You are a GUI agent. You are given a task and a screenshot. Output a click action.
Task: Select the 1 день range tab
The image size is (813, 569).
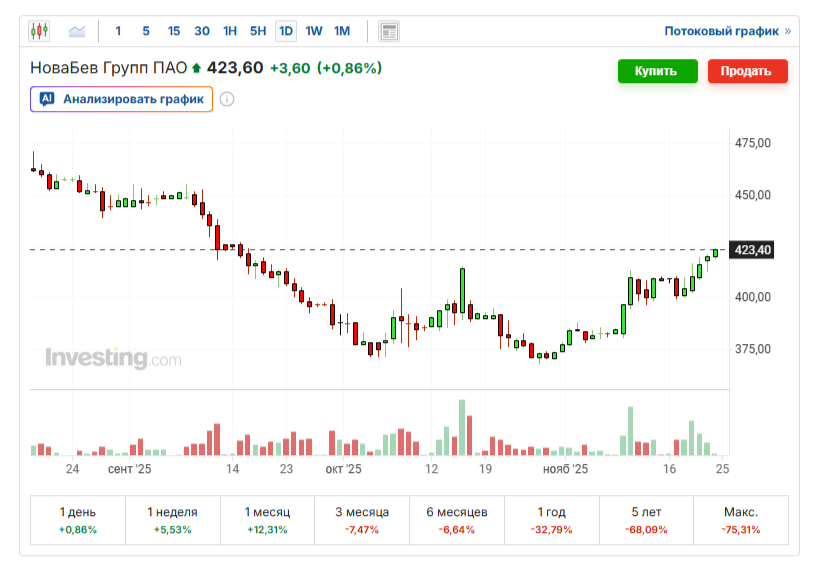pyautogui.click(x=78, y=520)
